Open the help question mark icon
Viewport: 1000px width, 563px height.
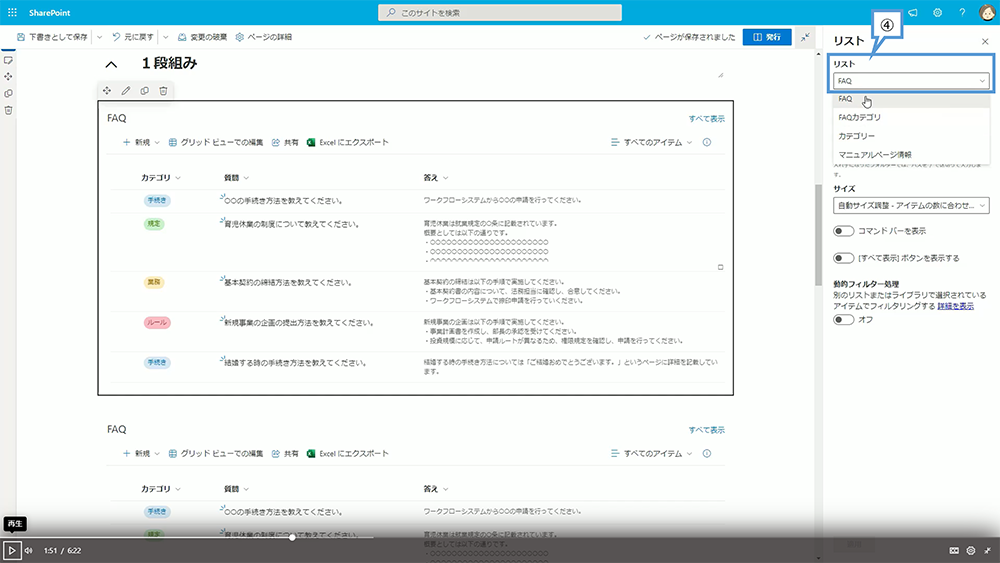[x=962, y=12]
